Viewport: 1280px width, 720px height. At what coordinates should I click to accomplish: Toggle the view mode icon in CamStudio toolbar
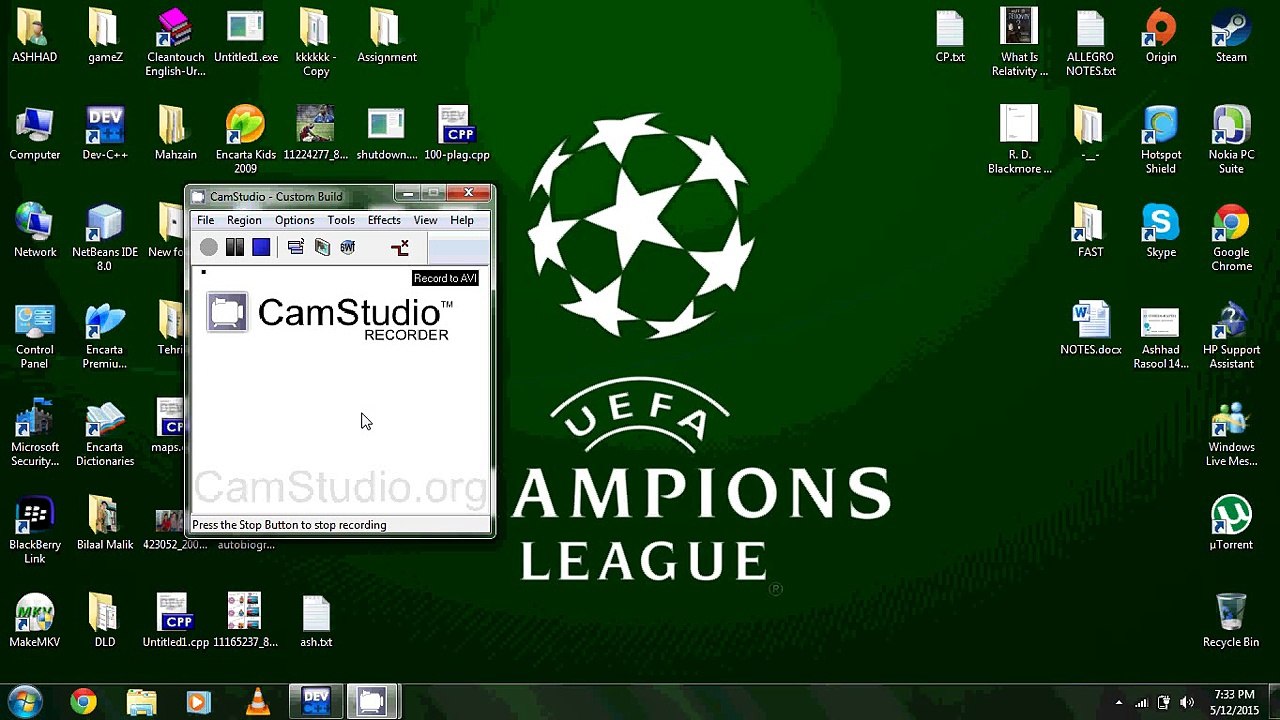pyautogui.click(x=295, y=247)
